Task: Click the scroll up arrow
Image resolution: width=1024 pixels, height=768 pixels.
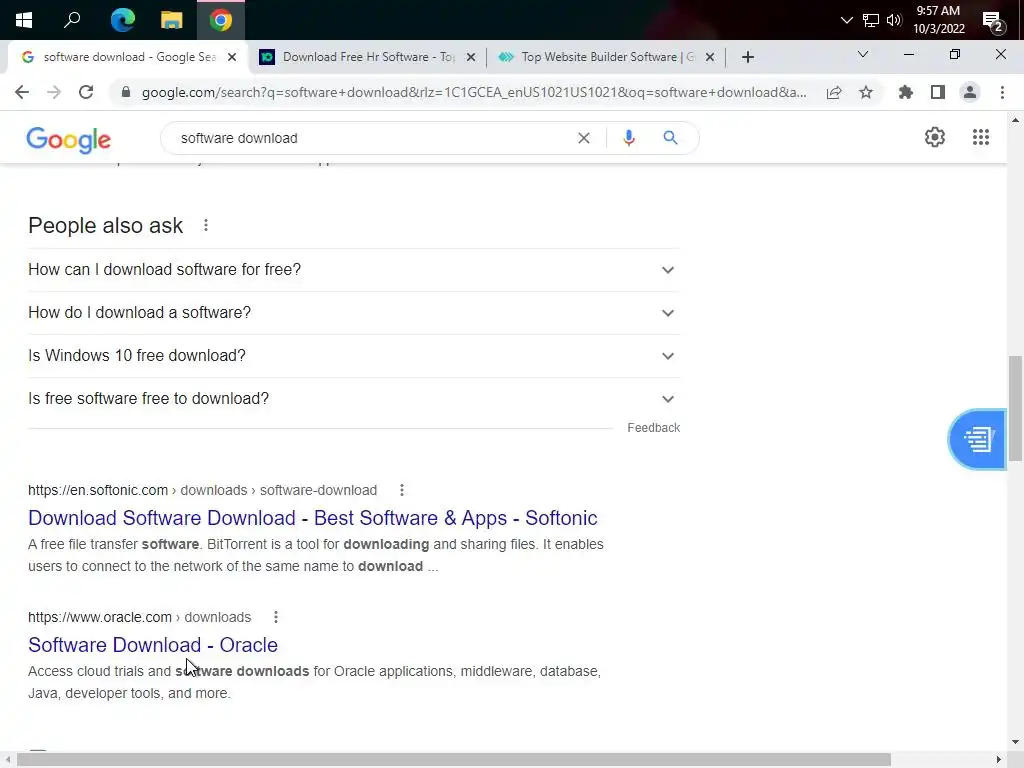Action: coord(1015,120)
